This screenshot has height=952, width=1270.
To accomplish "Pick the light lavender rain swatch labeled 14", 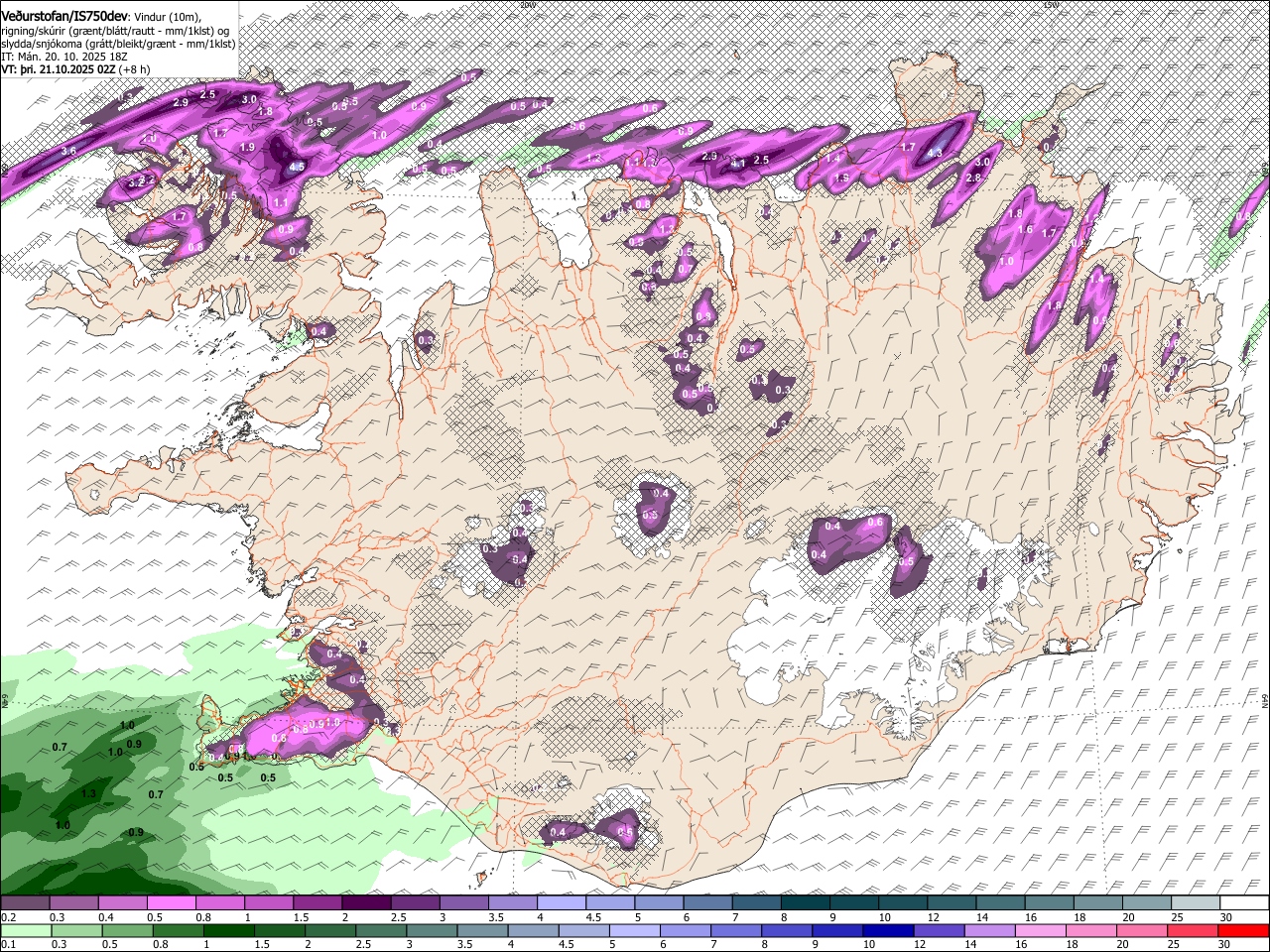I will (988, 930).
